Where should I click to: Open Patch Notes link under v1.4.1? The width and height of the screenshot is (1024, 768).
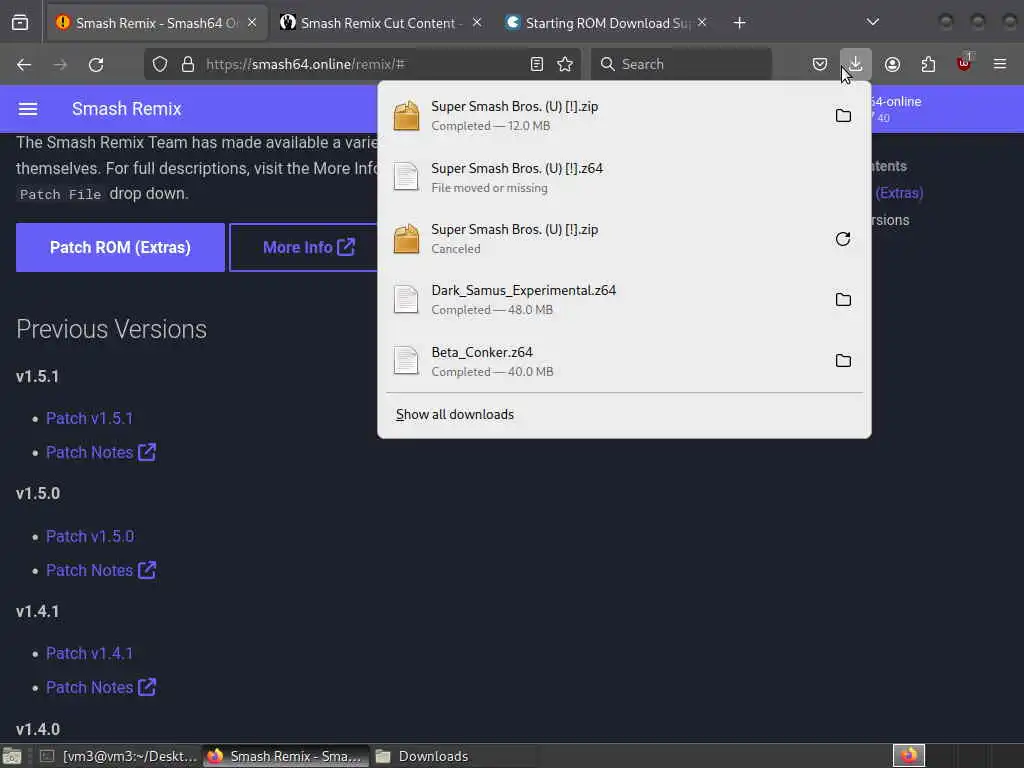(x=101, y=687)
